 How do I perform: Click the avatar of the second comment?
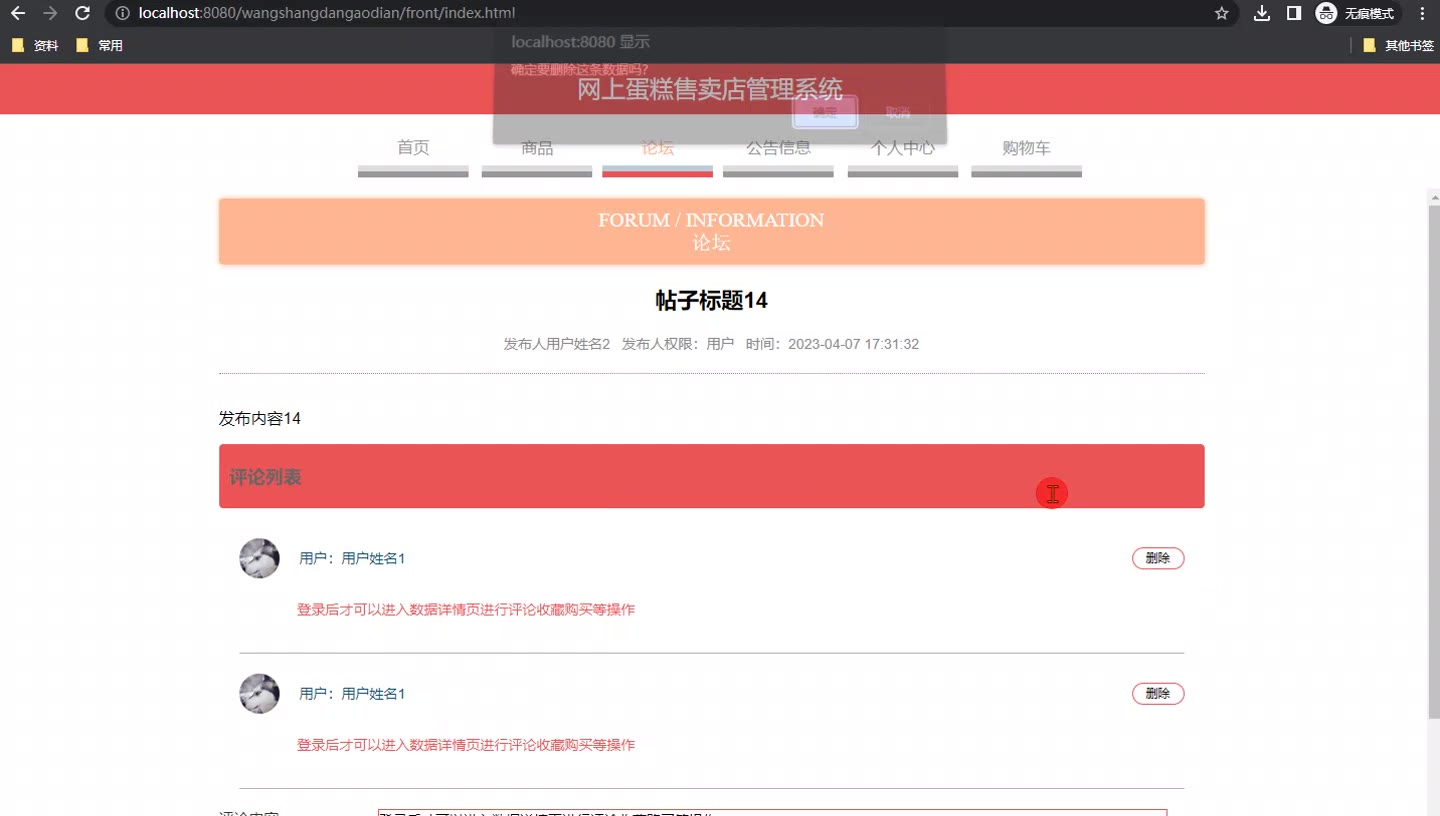pos(259,693)
